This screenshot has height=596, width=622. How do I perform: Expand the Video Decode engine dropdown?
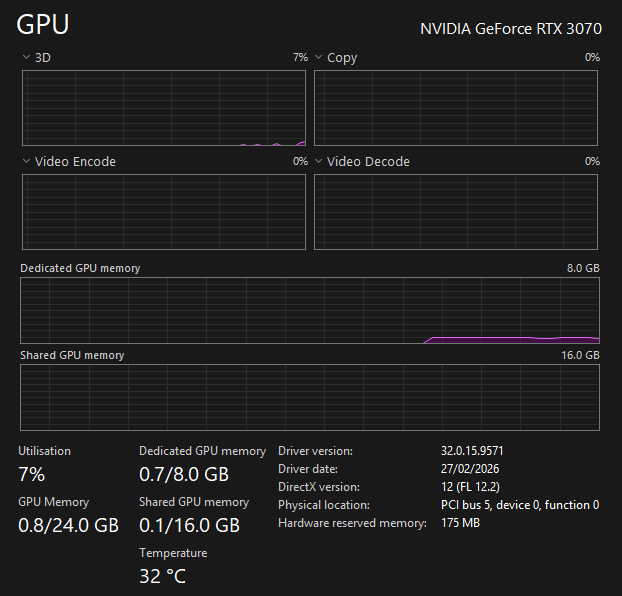point(319,162)
